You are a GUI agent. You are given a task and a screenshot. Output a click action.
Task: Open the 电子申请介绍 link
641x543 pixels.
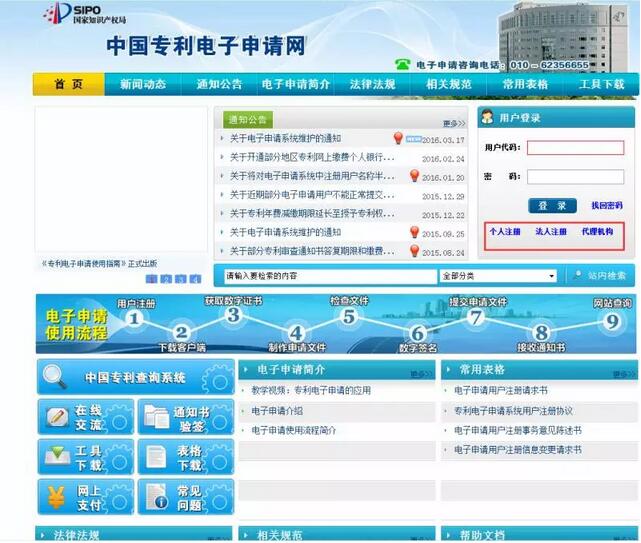click(277, 411)
